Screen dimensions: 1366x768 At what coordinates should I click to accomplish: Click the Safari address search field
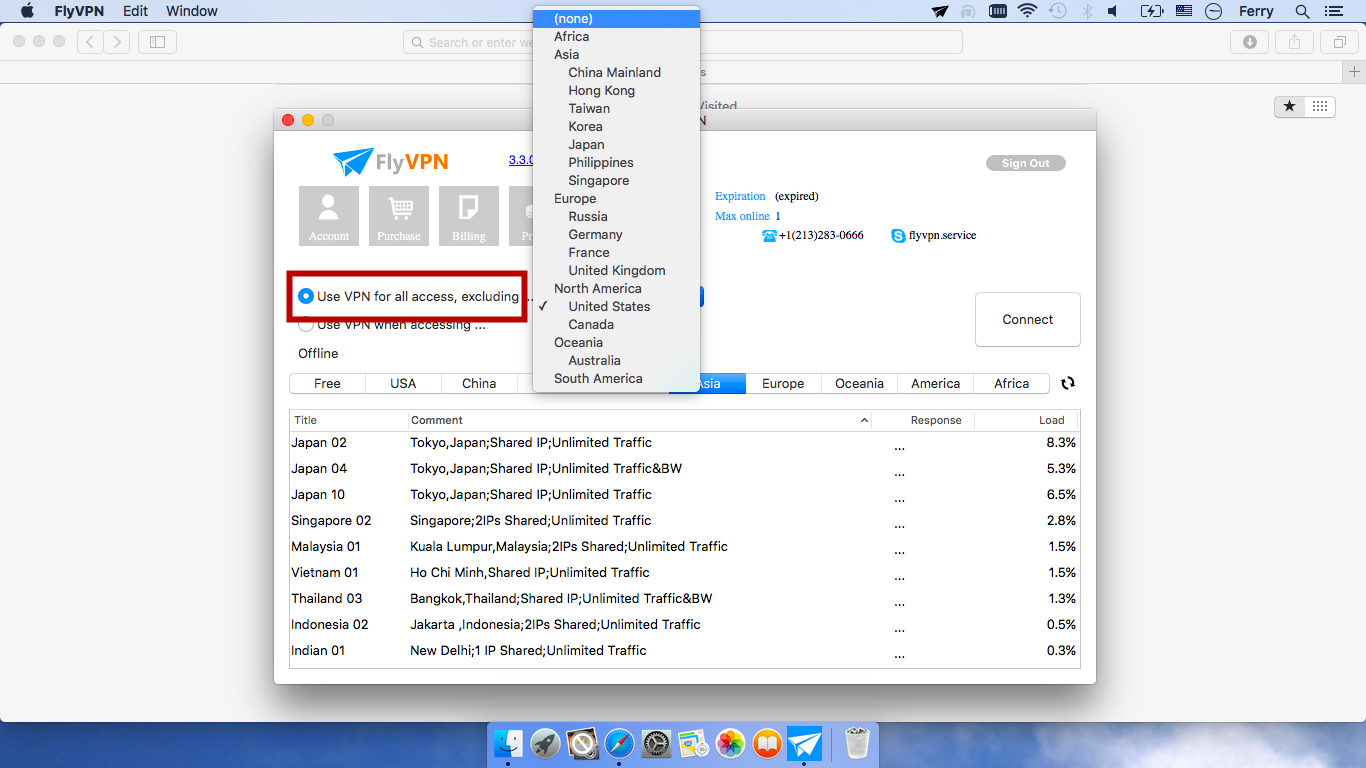tap(683, 42)
